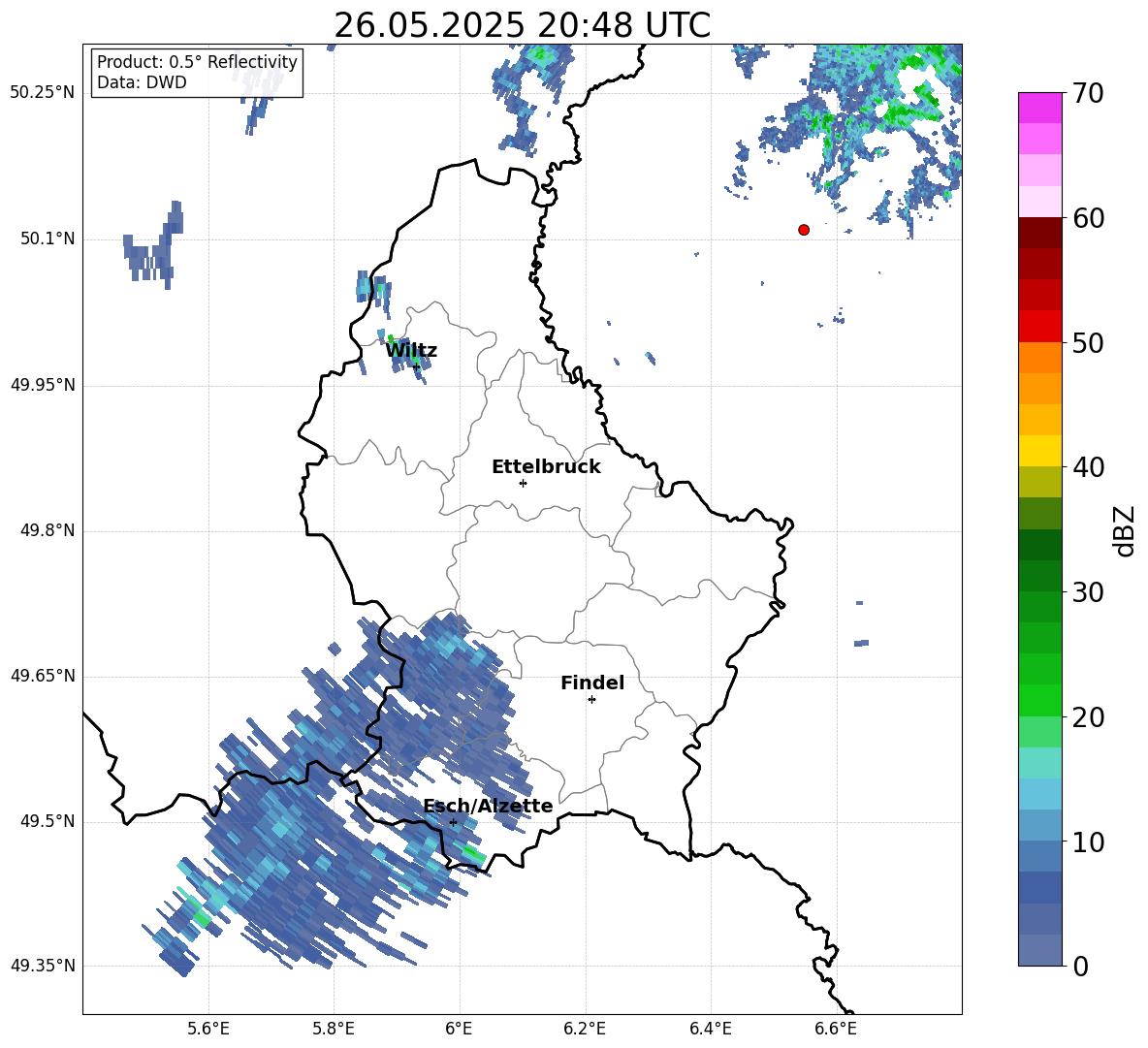Click latitude label 49.35°N

[x=43, y=966]
